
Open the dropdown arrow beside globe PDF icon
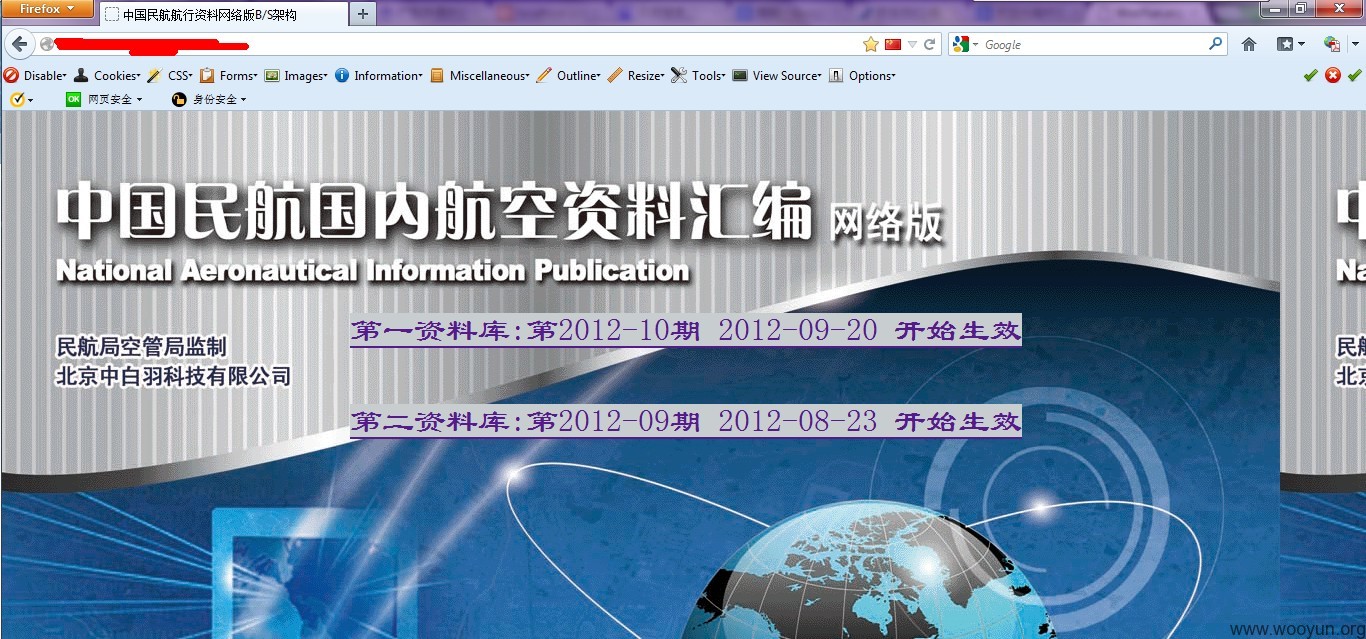1355,45
